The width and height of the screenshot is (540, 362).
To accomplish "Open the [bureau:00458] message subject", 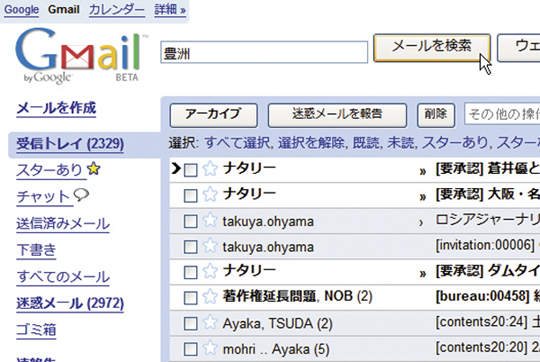I will click(488, 296).
